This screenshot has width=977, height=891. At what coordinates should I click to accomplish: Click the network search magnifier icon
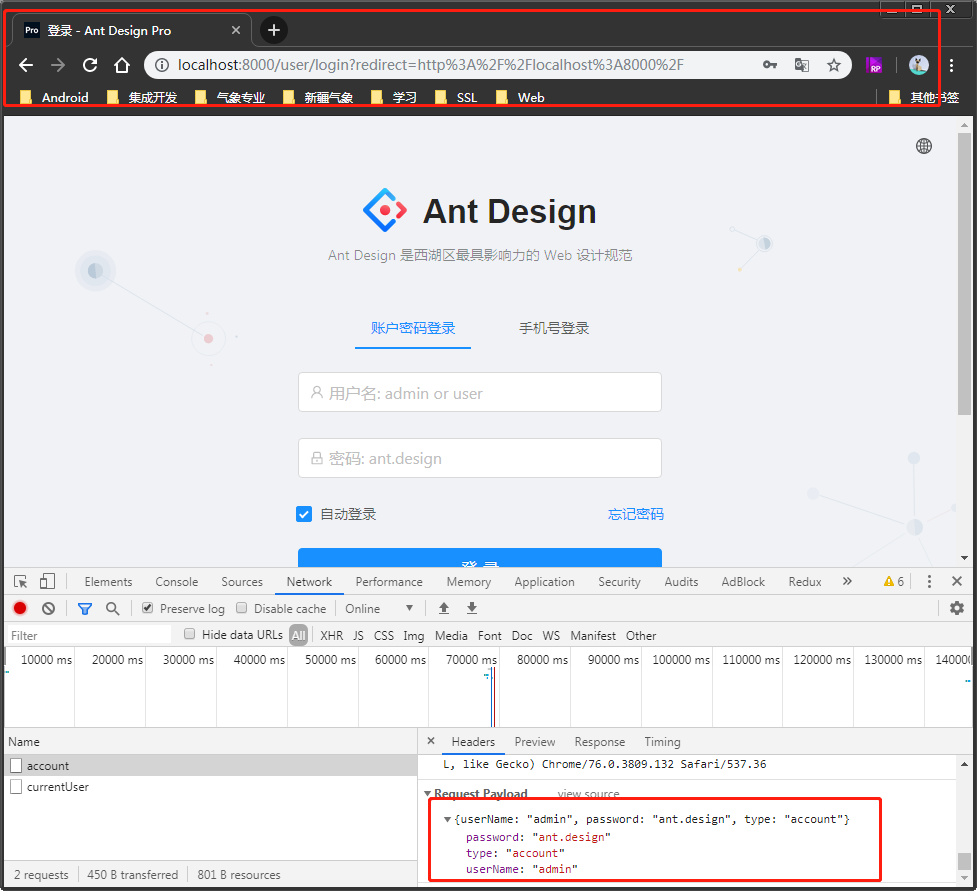point(112,608)
